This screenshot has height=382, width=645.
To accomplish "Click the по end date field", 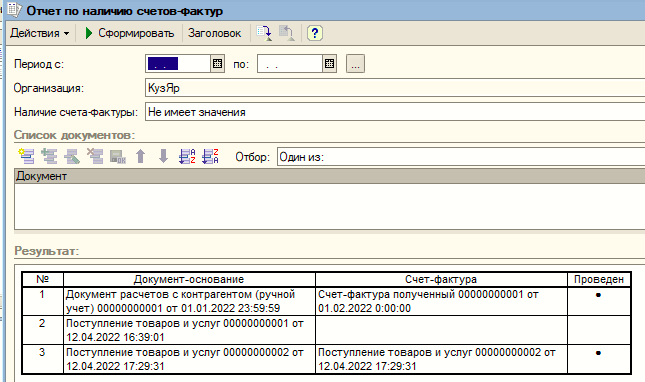I will (x=290, y=64).
